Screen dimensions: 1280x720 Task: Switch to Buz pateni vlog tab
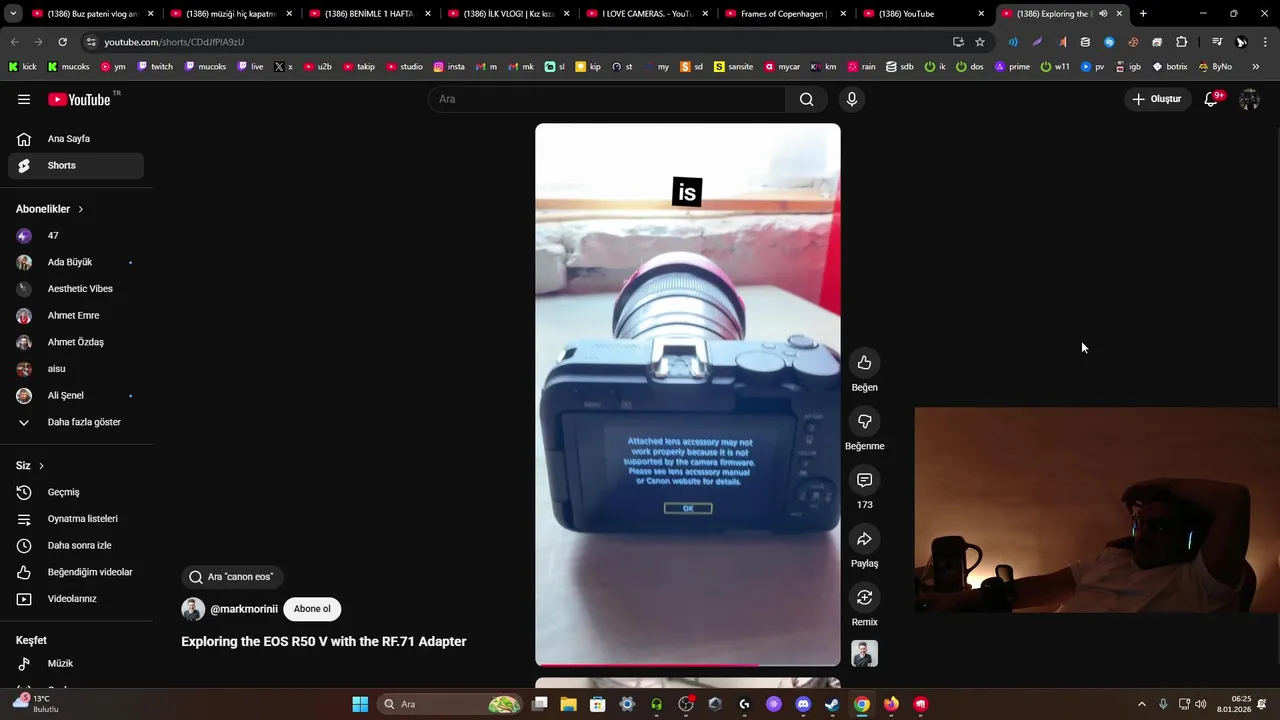point(93,14)
